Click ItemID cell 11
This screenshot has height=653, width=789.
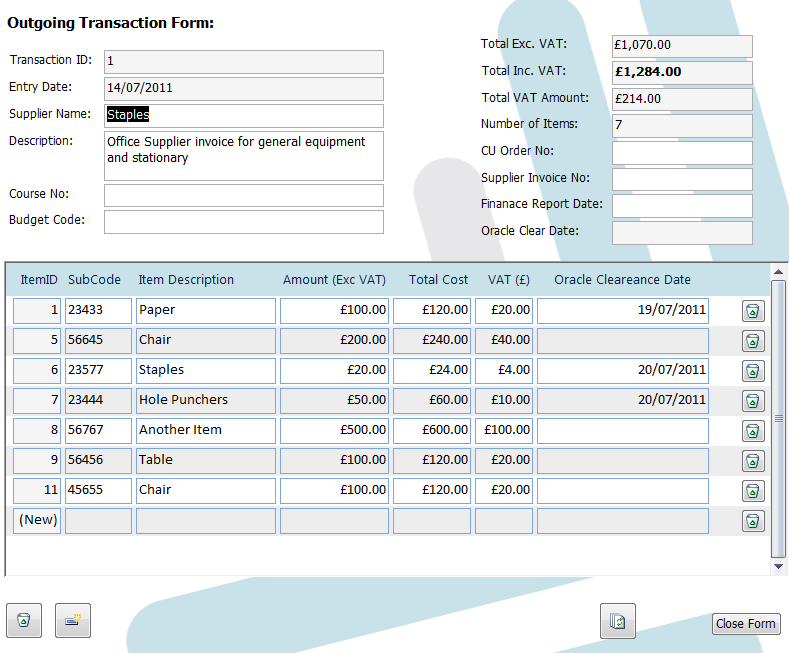tap(37, 491)
